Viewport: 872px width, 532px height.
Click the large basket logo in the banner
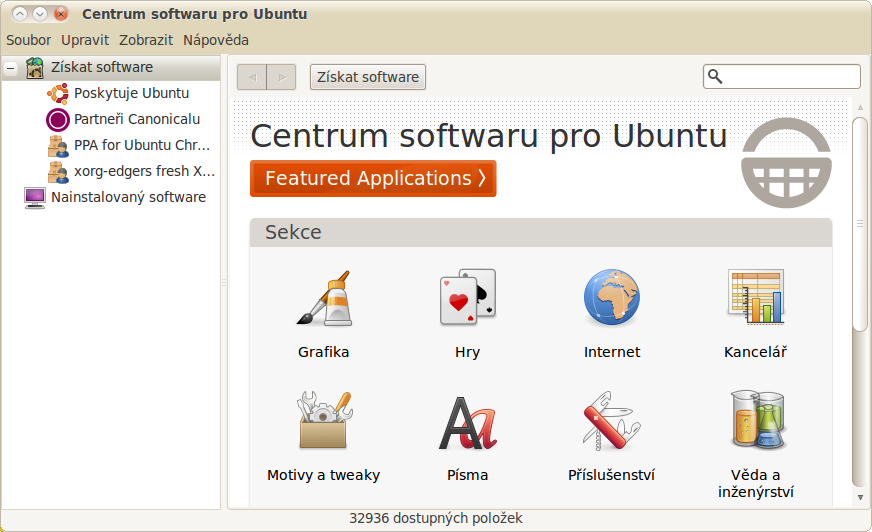tap(786, 163)
